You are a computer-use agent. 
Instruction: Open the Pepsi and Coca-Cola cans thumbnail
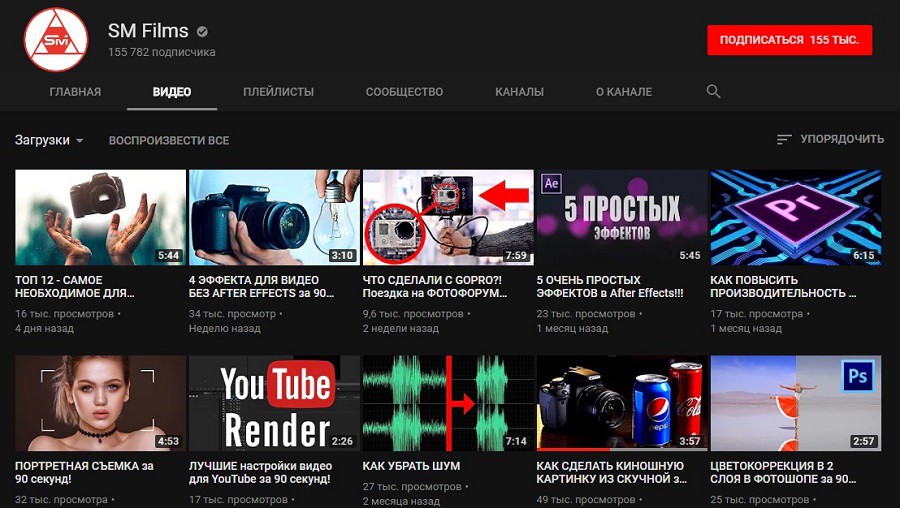[x=622, y=403]
